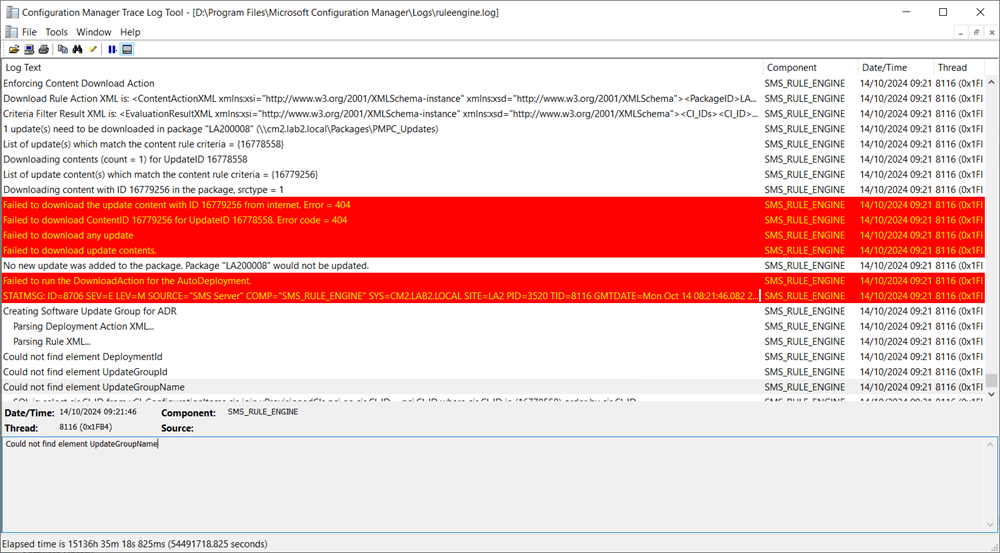Select 'Could not find element DeploymentId' row
This screenshot has height=553, width=1000.
click(x=492, y=357)
